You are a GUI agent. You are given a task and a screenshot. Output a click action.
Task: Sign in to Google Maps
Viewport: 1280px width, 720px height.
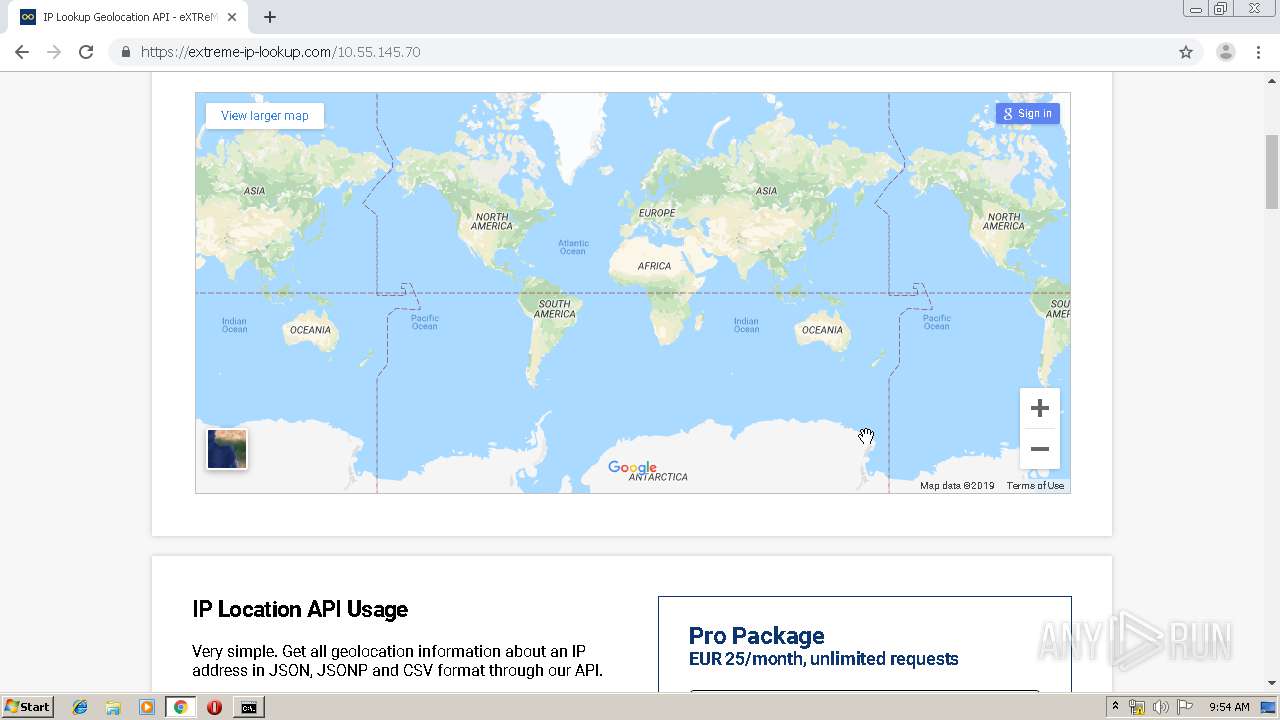click(1028, 114)
